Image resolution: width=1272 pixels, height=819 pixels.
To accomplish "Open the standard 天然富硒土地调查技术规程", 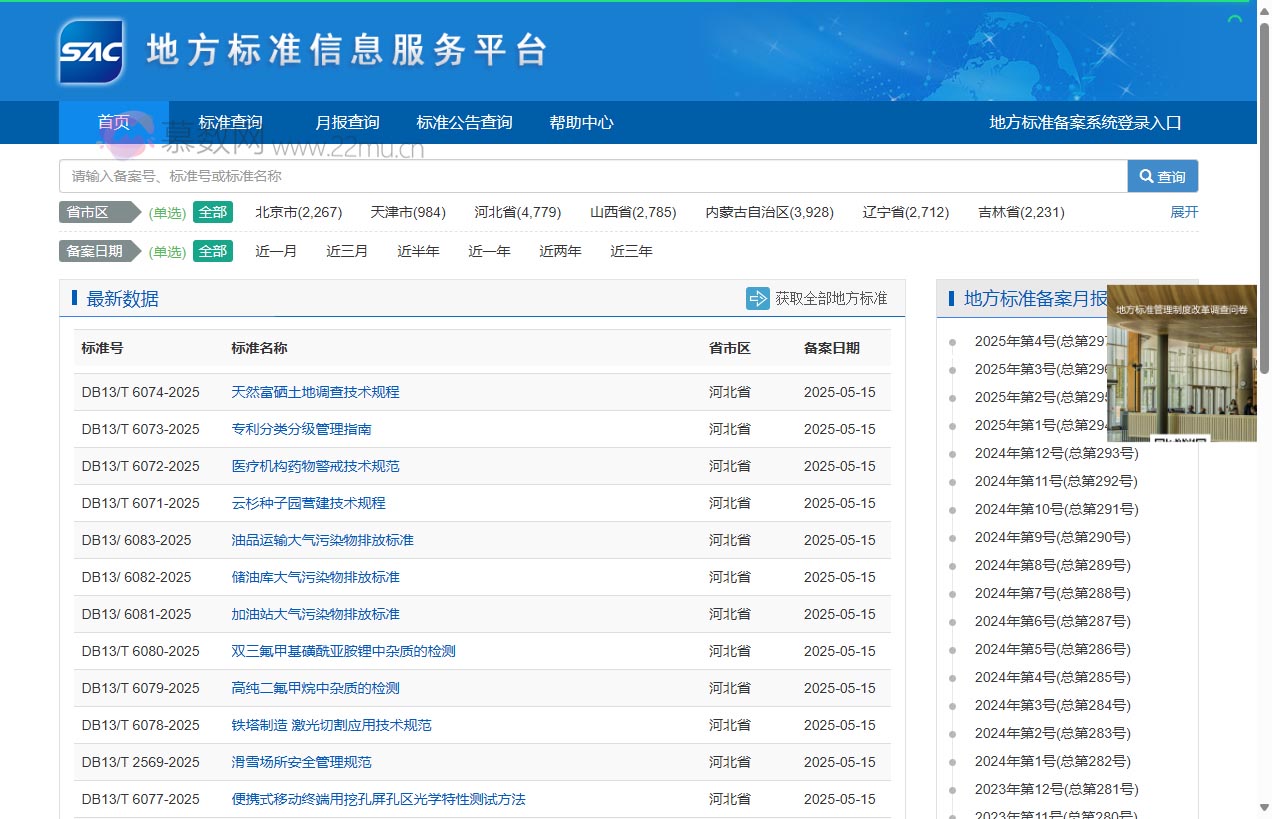I will (315, 392).
